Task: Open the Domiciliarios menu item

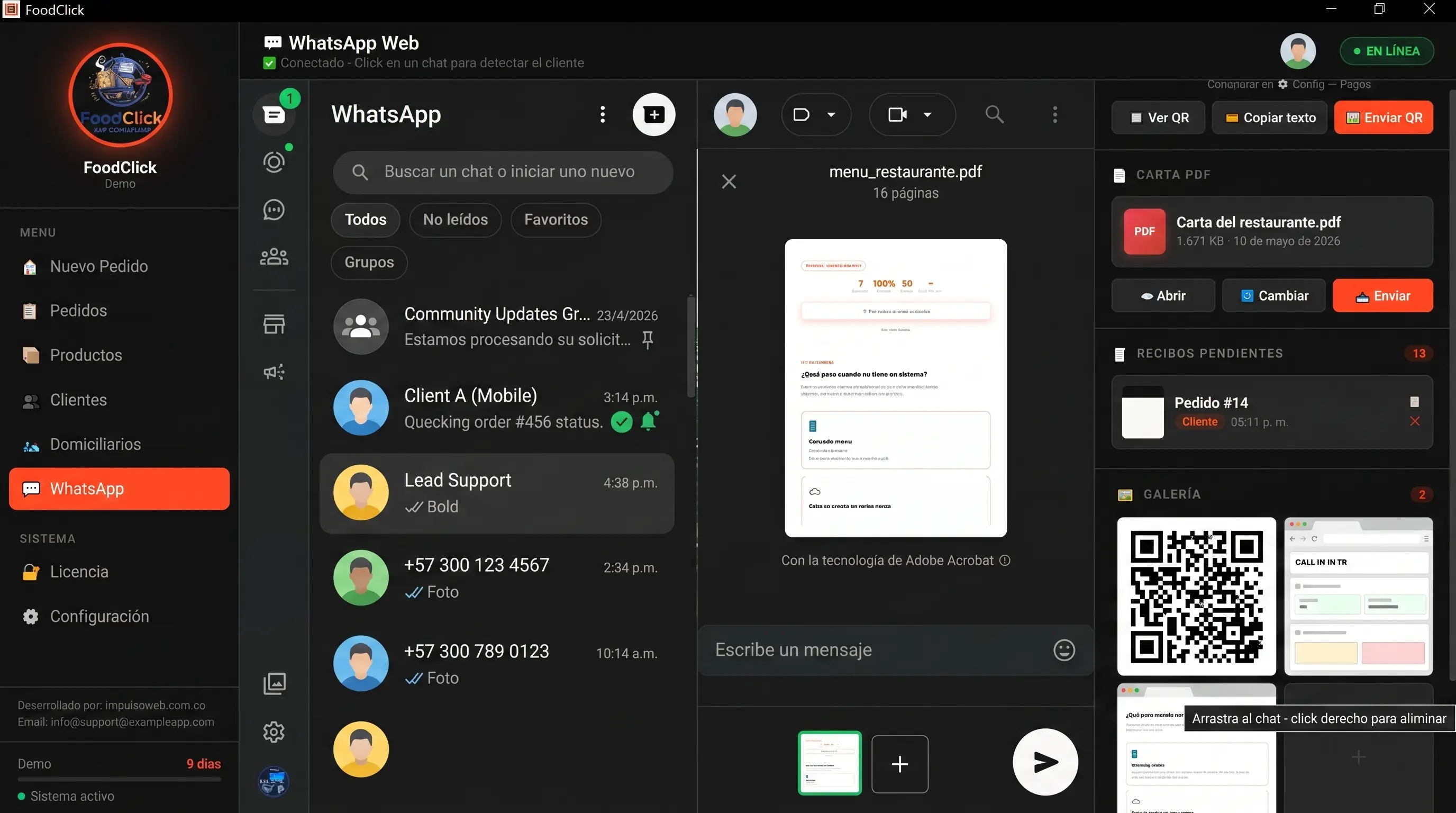Action: pos(119,445)
